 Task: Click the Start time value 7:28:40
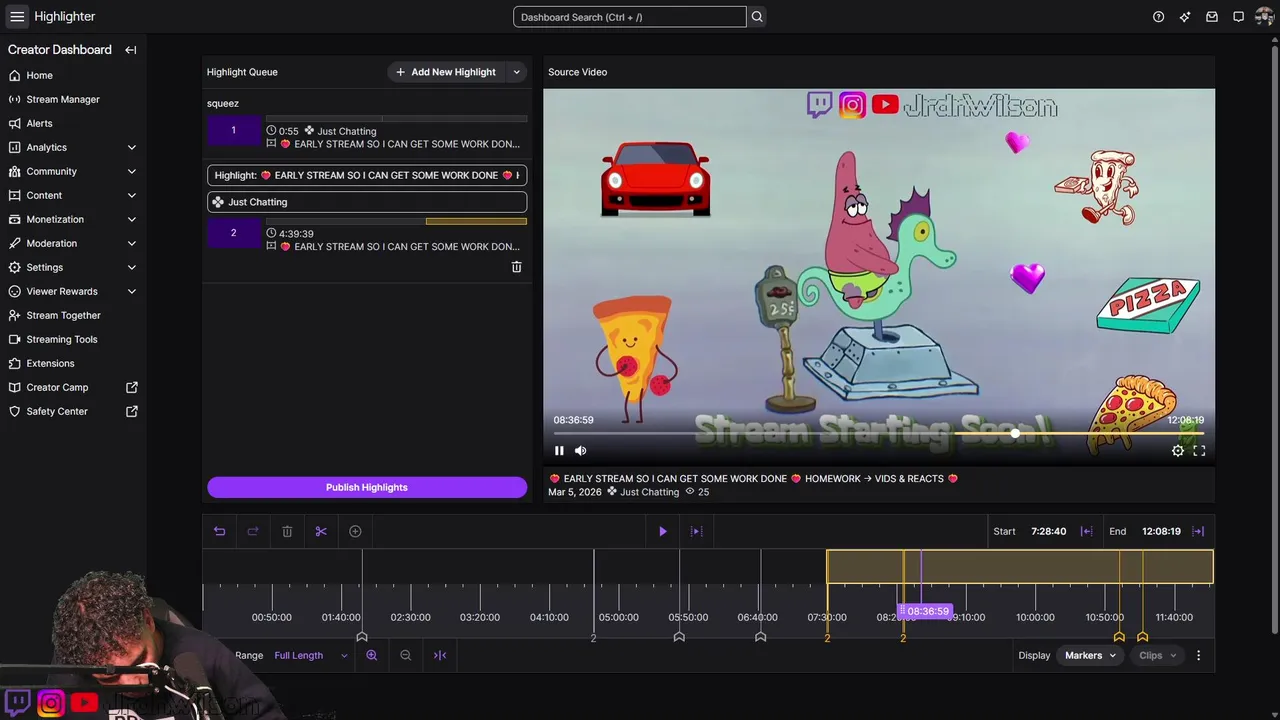[1048, 532]
